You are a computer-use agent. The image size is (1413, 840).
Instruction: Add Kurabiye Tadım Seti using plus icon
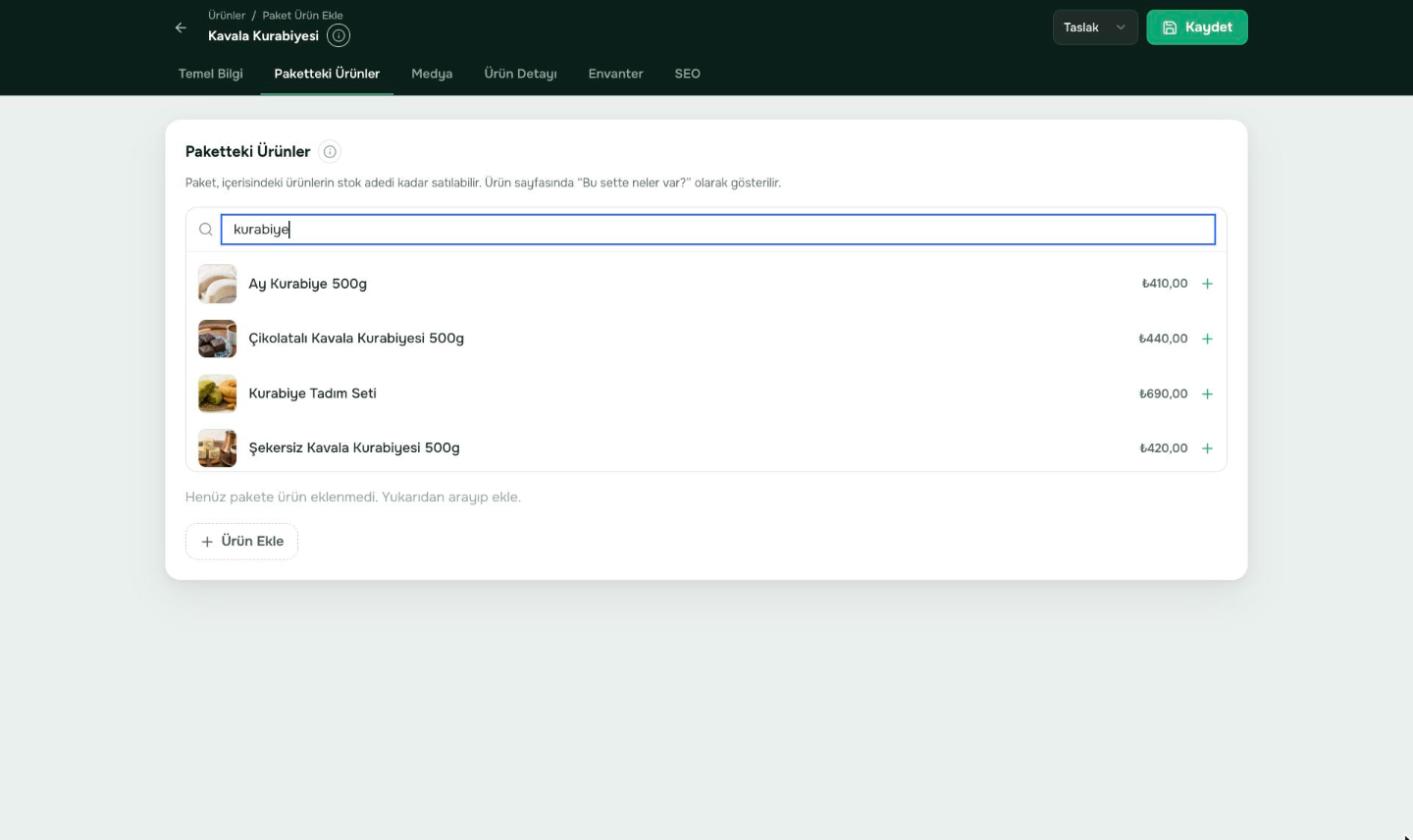click(1207, 394)
